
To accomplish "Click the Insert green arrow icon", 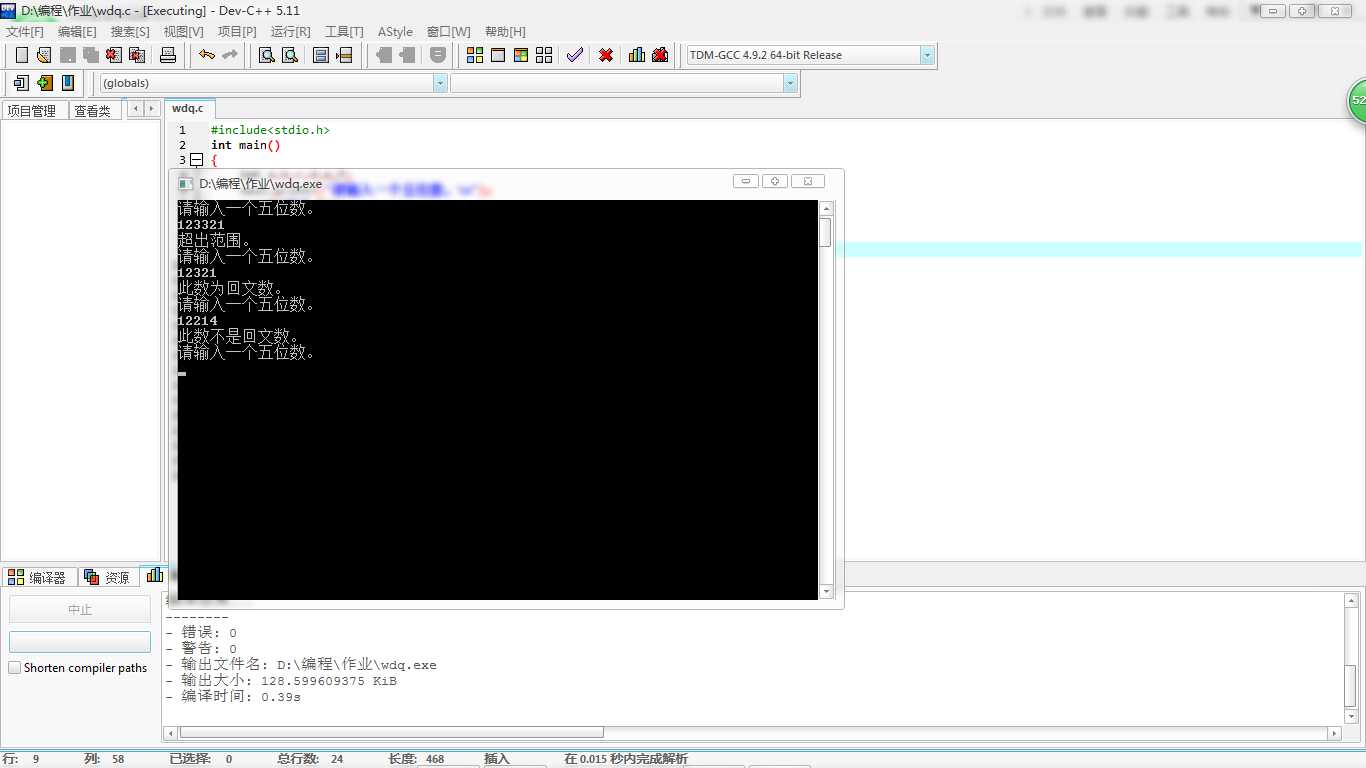I will coord(44,83).
